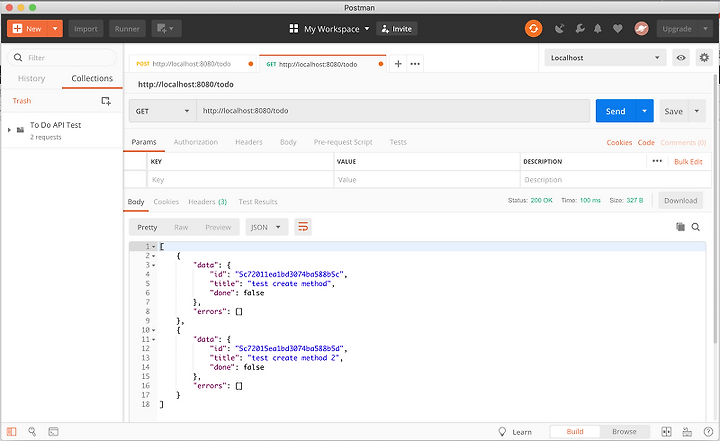Screen dimensions: 720x441
Task: Open keyboard shortcuts icon
Action: (687, 431)
